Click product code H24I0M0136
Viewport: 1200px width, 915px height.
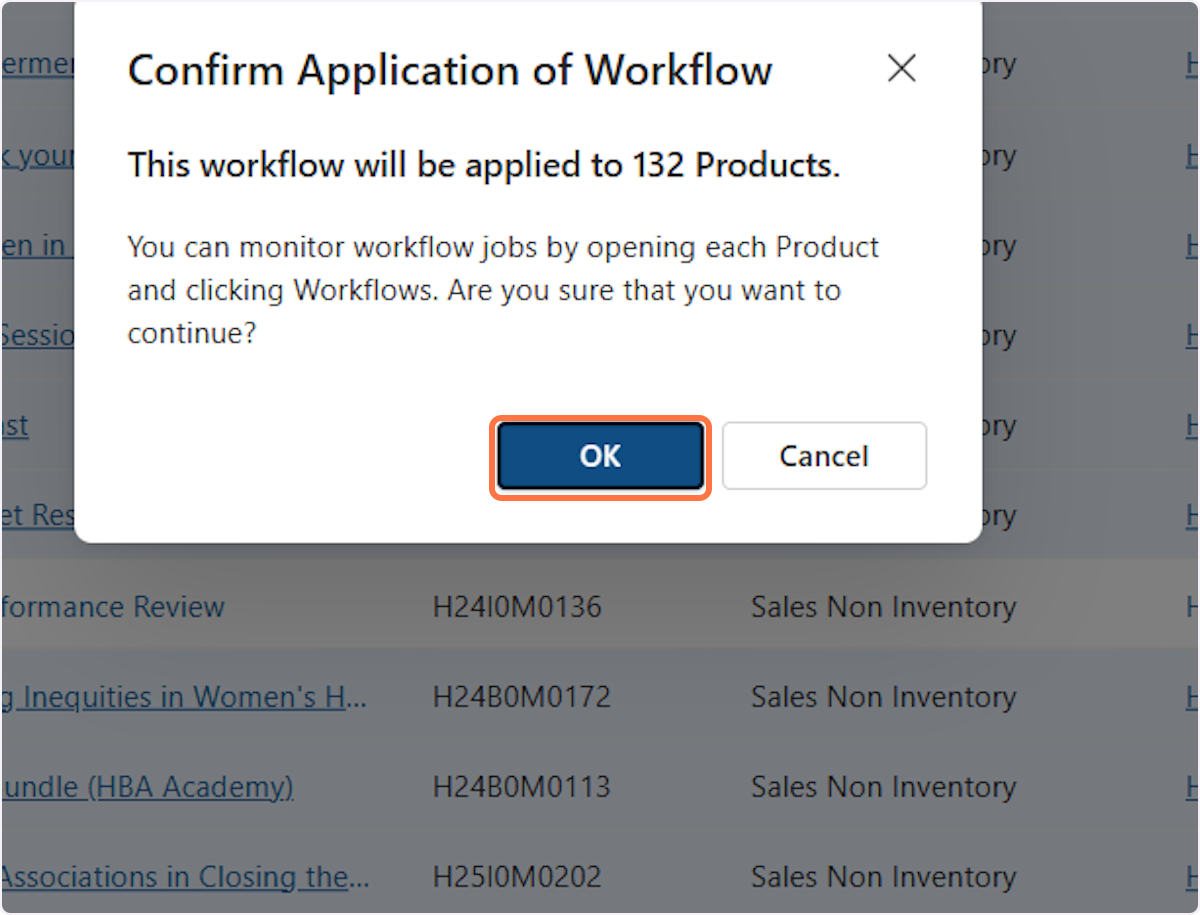517,607
